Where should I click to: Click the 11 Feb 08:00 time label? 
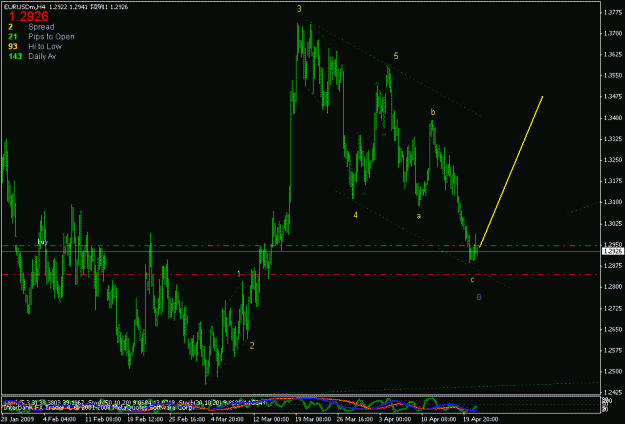(x=103, y=419)
